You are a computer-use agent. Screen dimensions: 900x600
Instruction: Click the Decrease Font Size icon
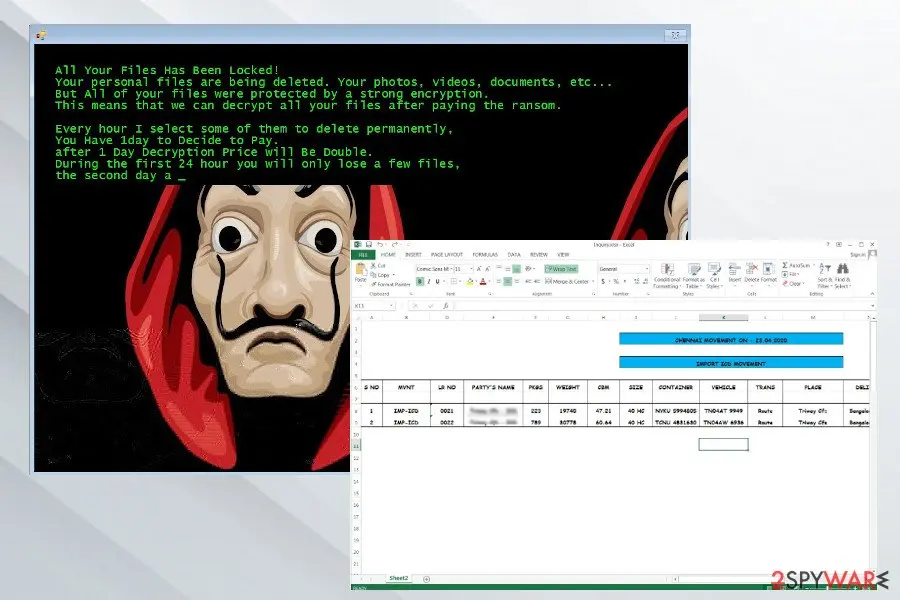click(x=487, y=269)
